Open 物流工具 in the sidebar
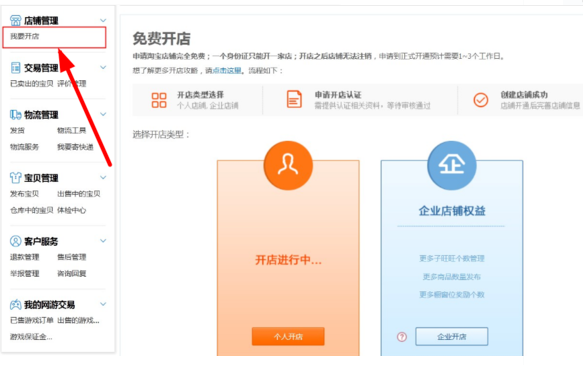The width and height of the screenshot is (583, 365). click(71, 130)
